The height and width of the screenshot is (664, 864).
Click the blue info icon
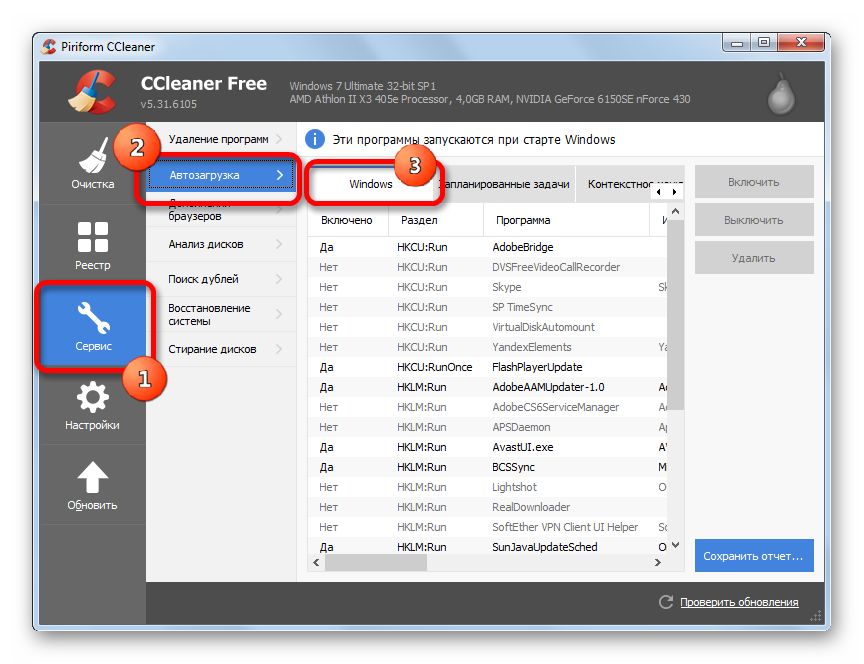[x=314, y=139]
